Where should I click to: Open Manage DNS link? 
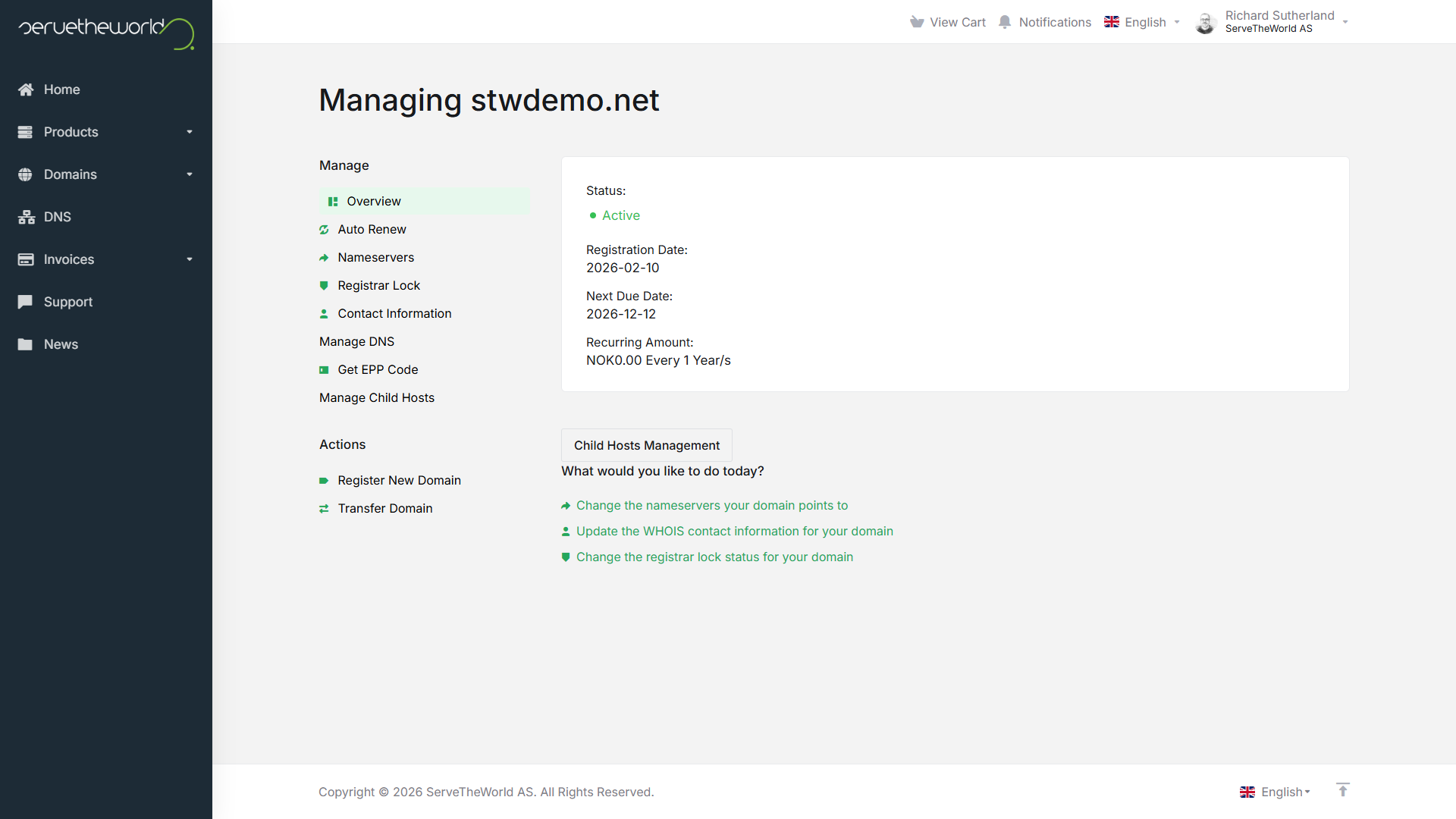357,342
